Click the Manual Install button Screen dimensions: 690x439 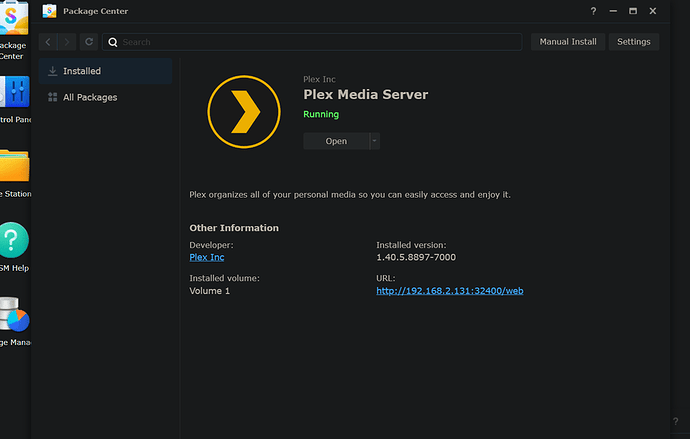(568, 42)
